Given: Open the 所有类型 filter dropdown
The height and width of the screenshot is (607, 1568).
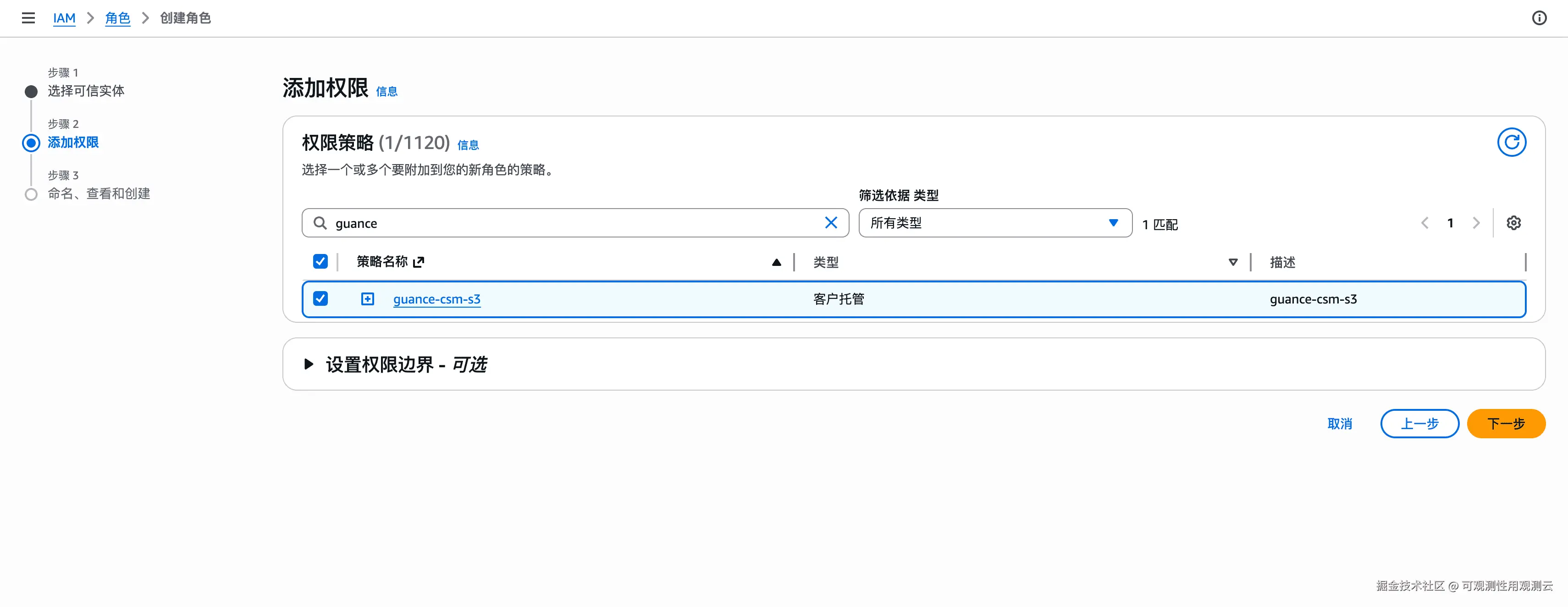Looking at the screenshot, I should (994, 223).
